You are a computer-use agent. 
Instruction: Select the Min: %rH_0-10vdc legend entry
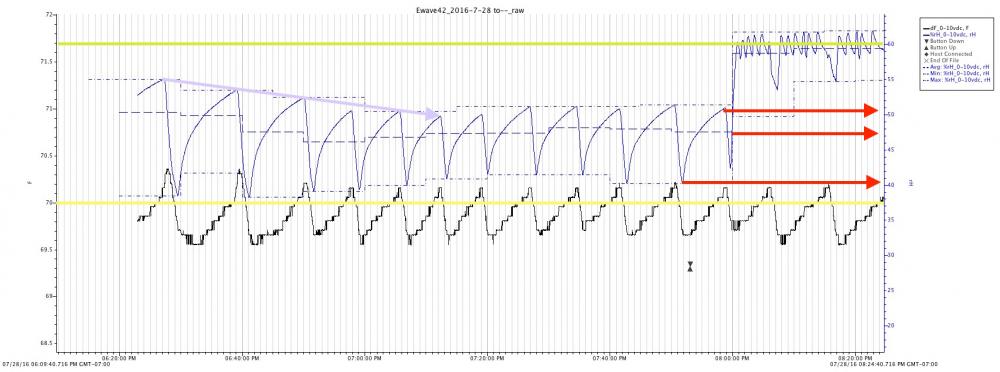point(956,73)
